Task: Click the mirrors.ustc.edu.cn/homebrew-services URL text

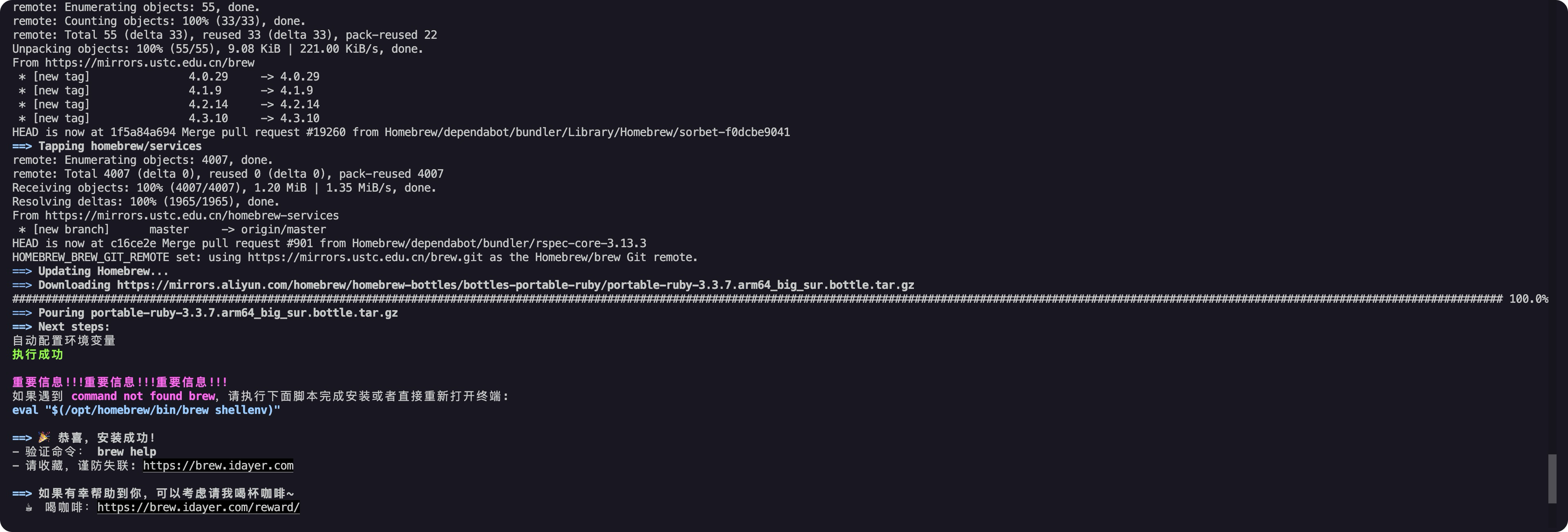Action: coord(192,215)
